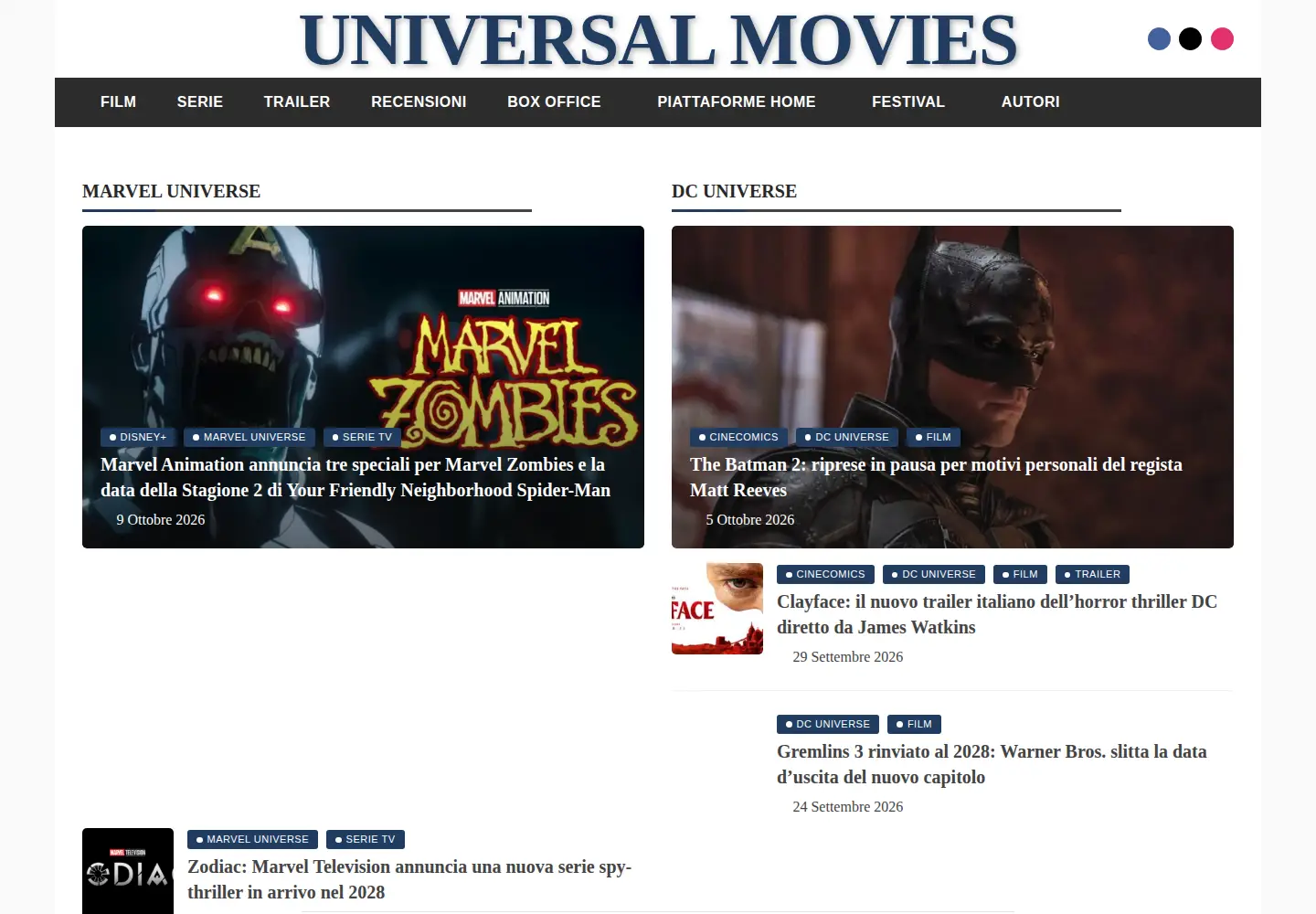Click FILM tag on Clayface article
This screenshot has width=1316, height=914.
[x=1020, y=575]
